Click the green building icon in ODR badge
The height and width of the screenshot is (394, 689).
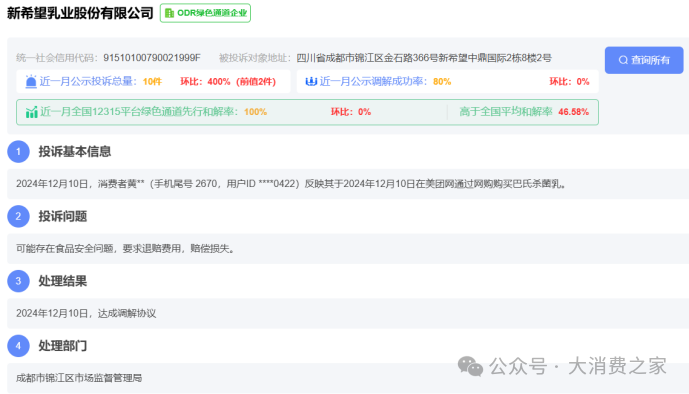(169, 13)
